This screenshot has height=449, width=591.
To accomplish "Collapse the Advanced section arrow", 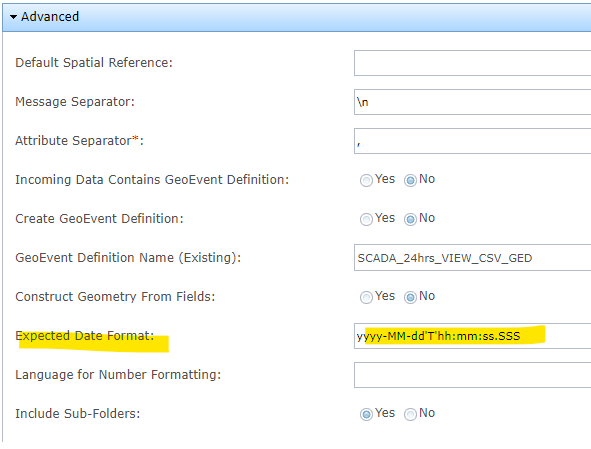I will point(13,17).
